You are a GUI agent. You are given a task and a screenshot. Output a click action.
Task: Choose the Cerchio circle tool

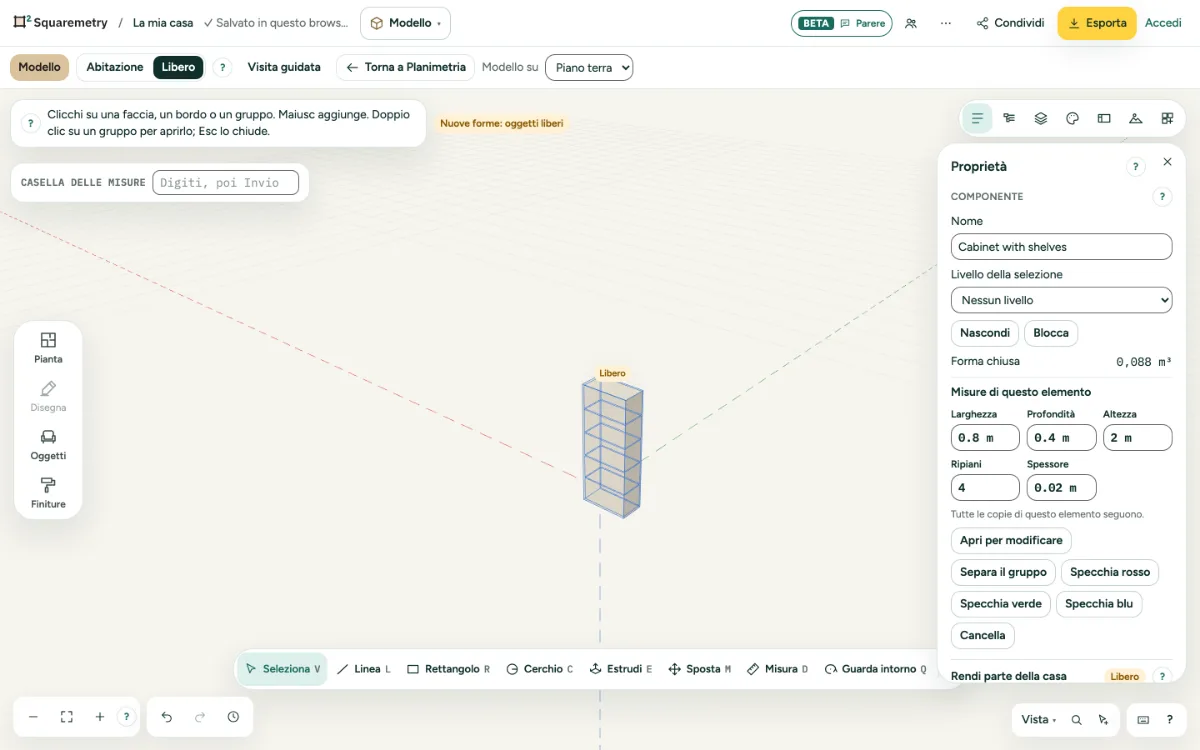[x=540, y=669]
